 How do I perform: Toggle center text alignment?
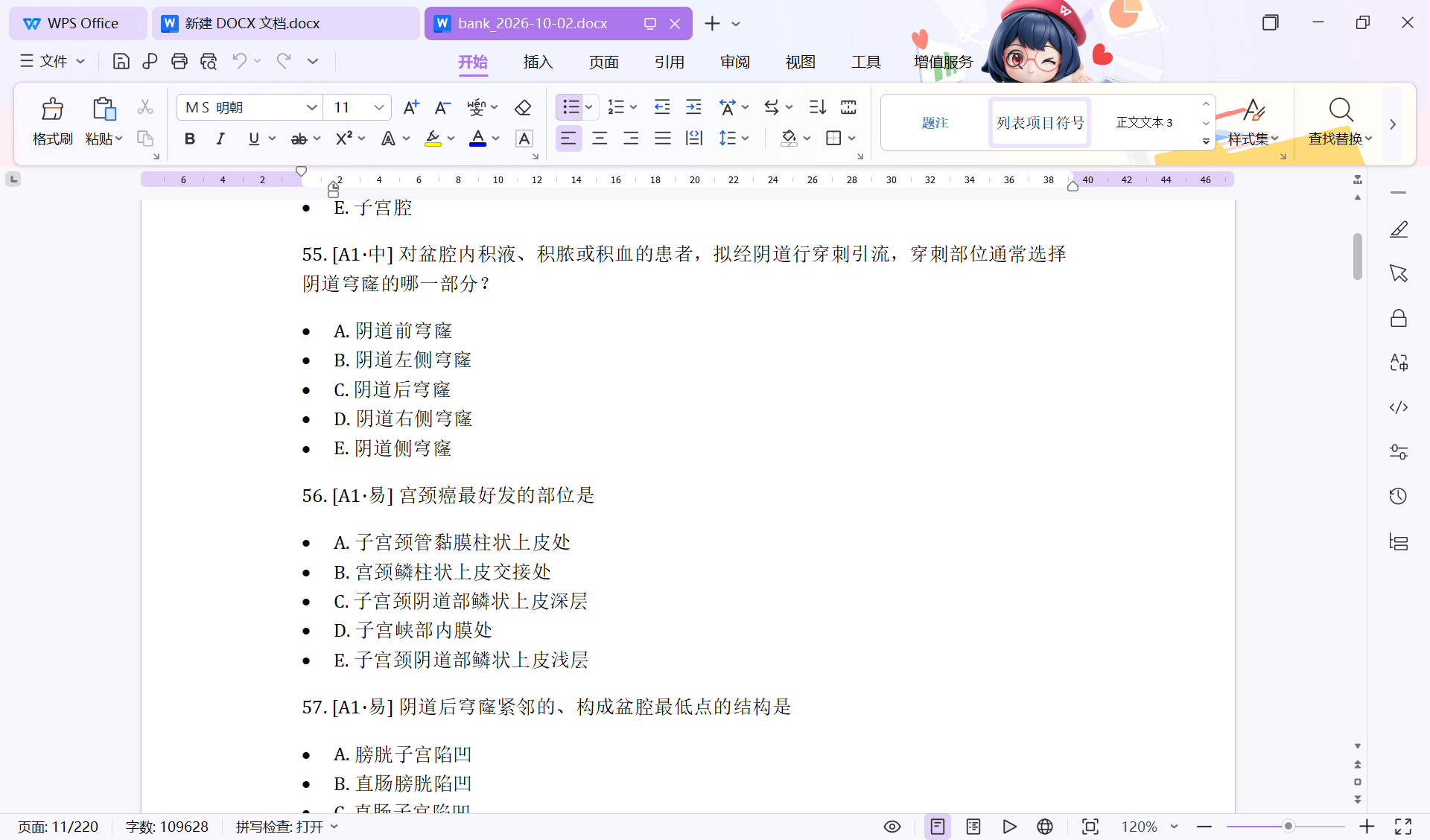600,139
